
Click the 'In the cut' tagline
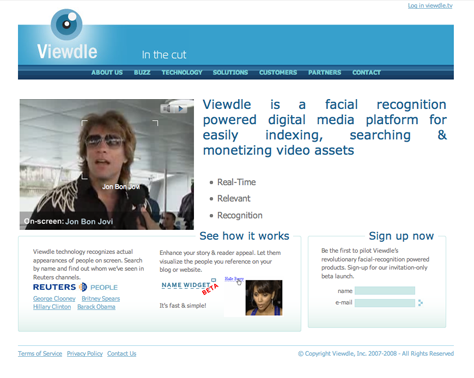pyautogui.click(x=164, y=55)
